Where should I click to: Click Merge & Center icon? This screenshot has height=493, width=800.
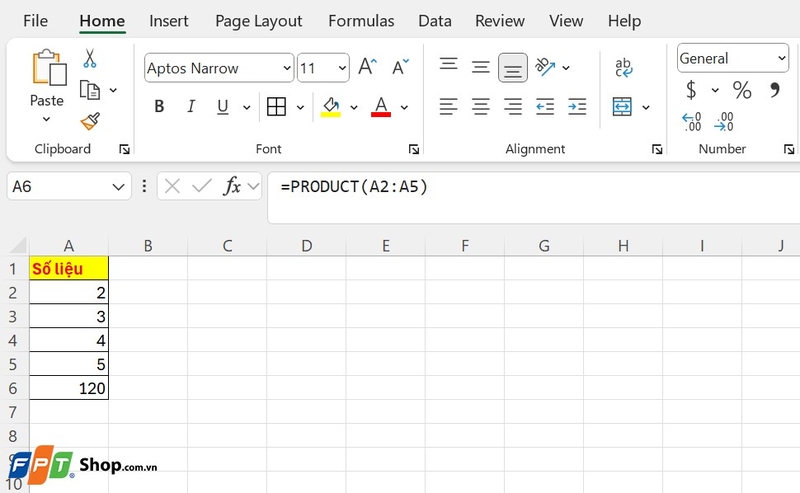(x=622, y=107)
